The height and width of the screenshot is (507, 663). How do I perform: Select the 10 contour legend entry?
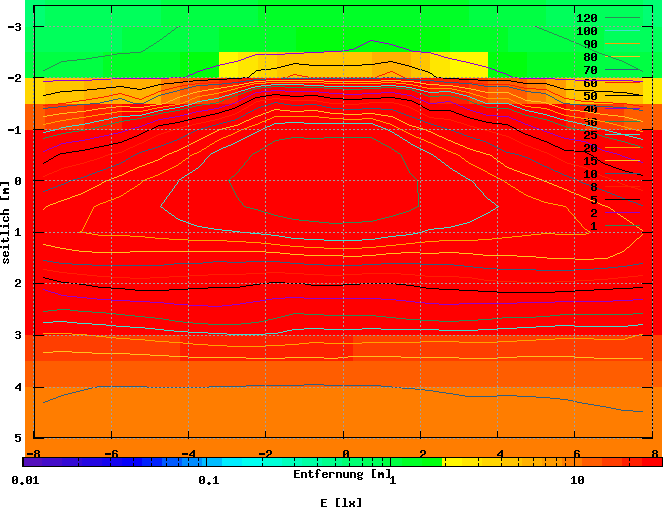[590, 174]
